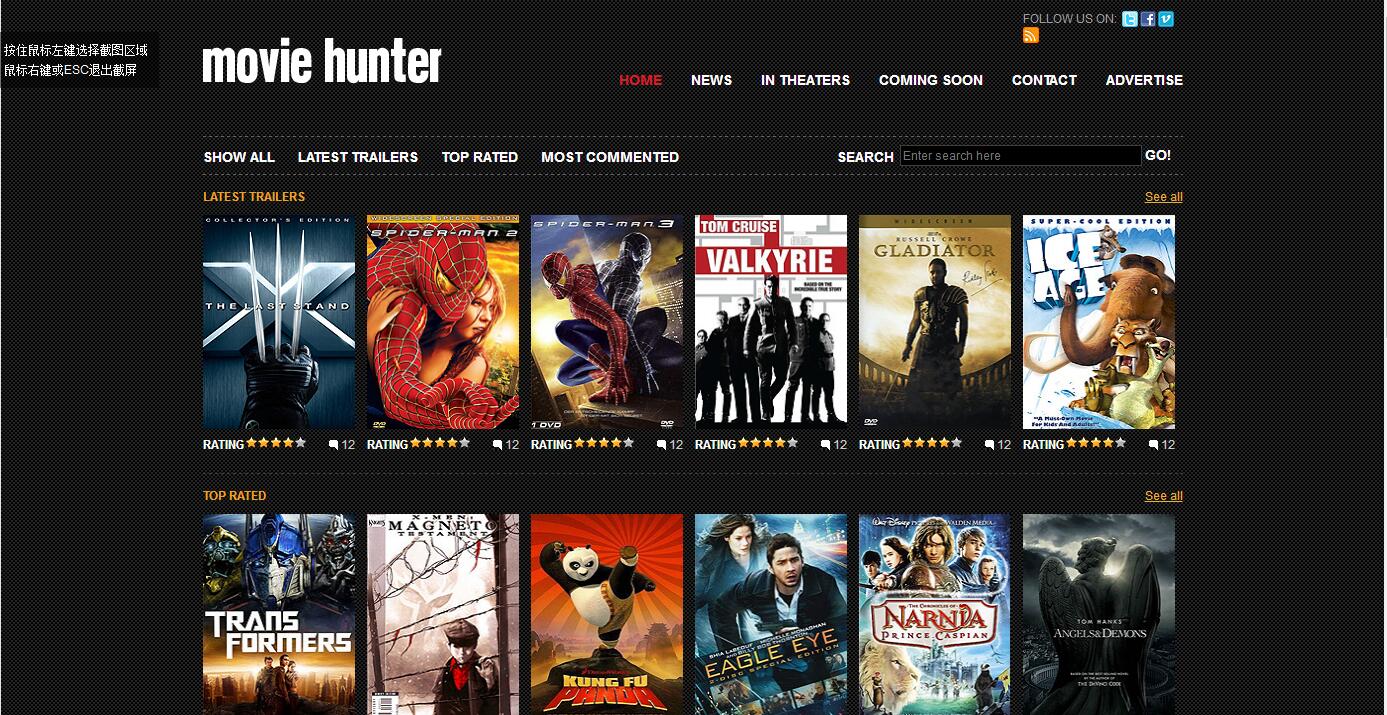
Task: Click the star rating under Gladiator
Action: click(932, 443)
